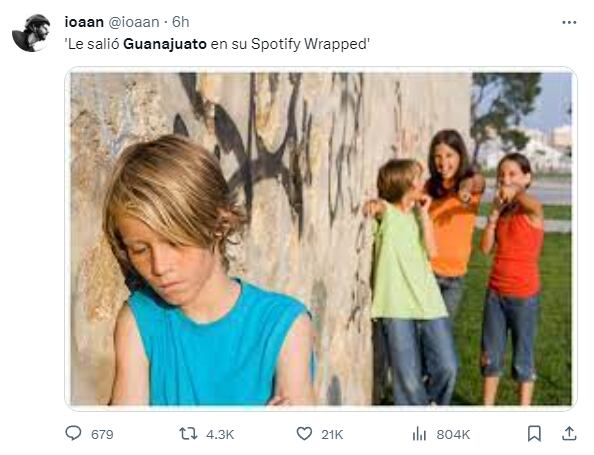
Task: Open ioaan's profile avatar picture
Action: point(31,33)
